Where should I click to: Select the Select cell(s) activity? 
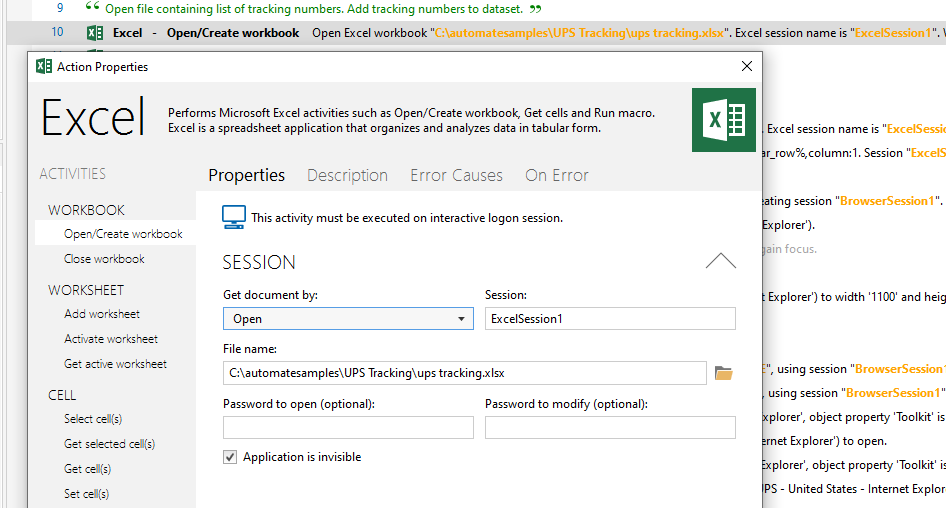tap(93, 419)
